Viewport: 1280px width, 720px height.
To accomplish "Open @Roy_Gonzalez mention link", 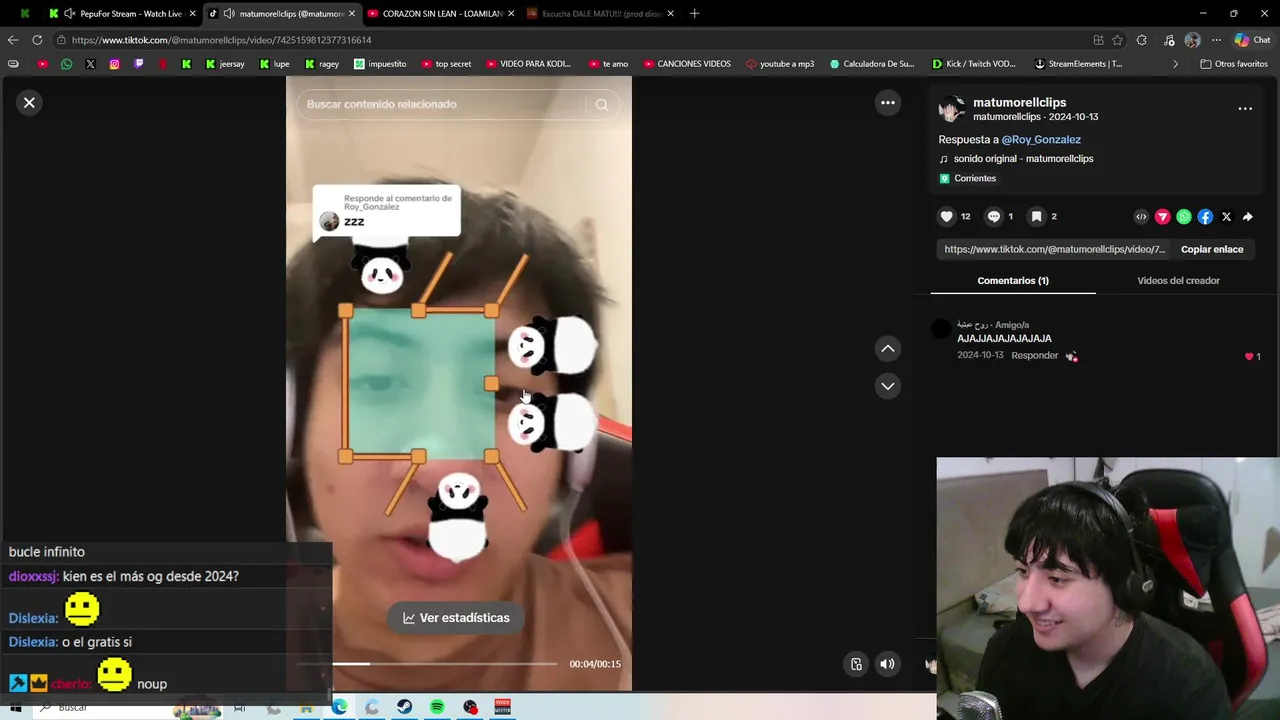I will click(x=1041, y=140).
